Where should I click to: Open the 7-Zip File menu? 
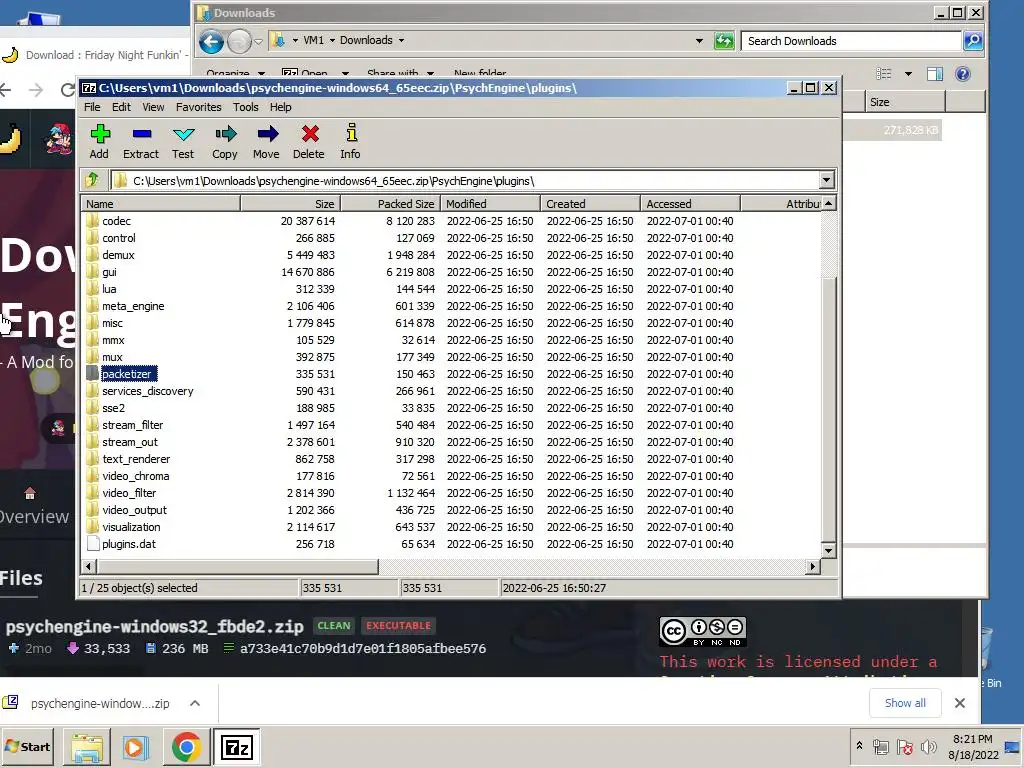coord(92,107)
